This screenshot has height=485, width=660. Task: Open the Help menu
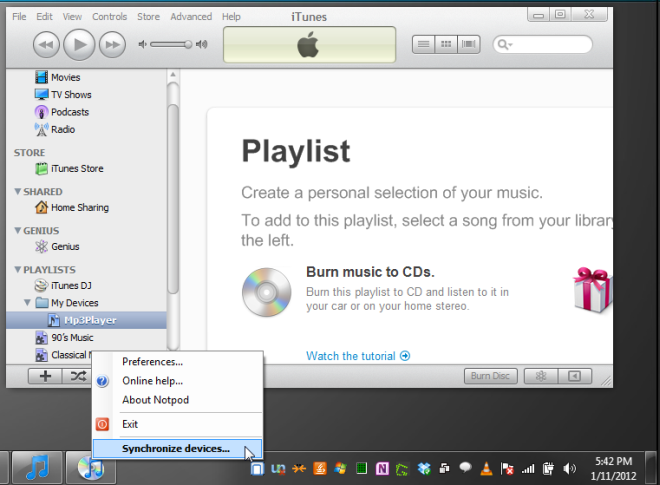pyautogui.click(x=231, y=16)
